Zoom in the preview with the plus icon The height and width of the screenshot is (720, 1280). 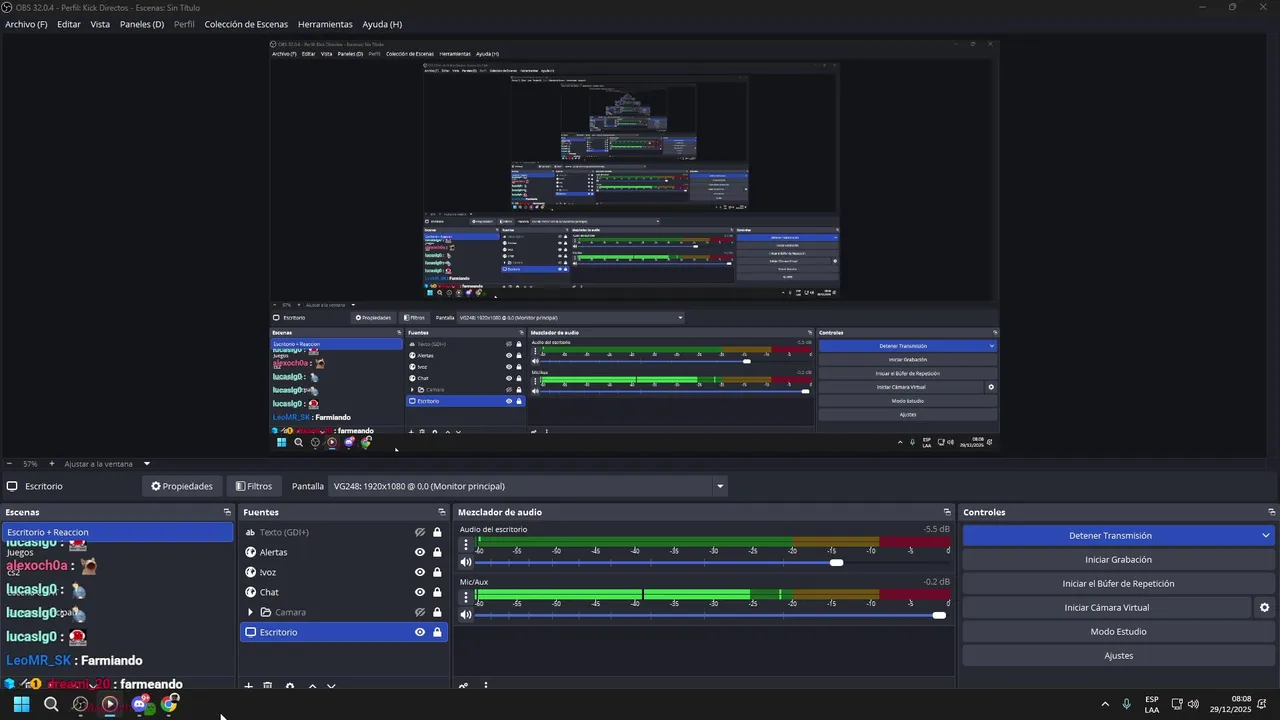click(x=52, y=464)
